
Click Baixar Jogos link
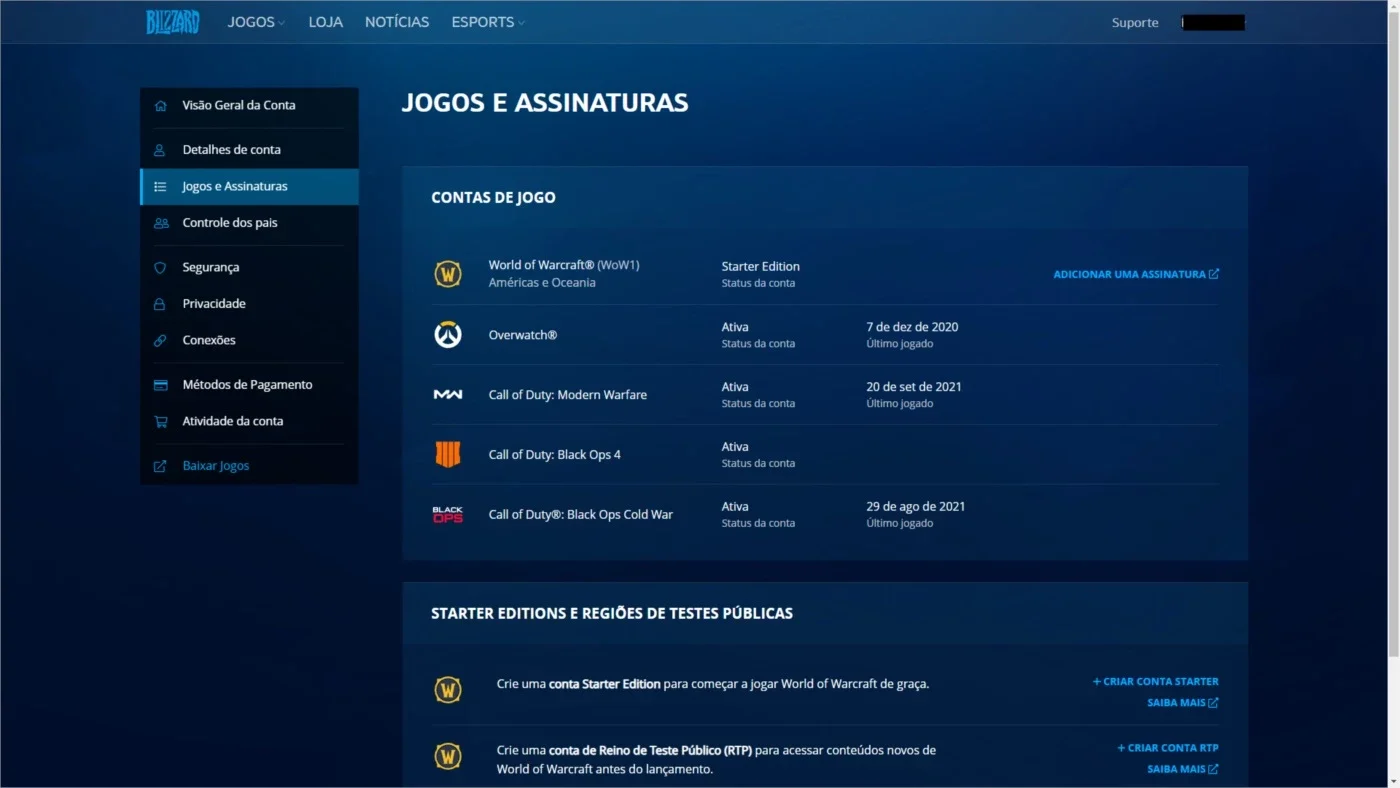(216, 466)
